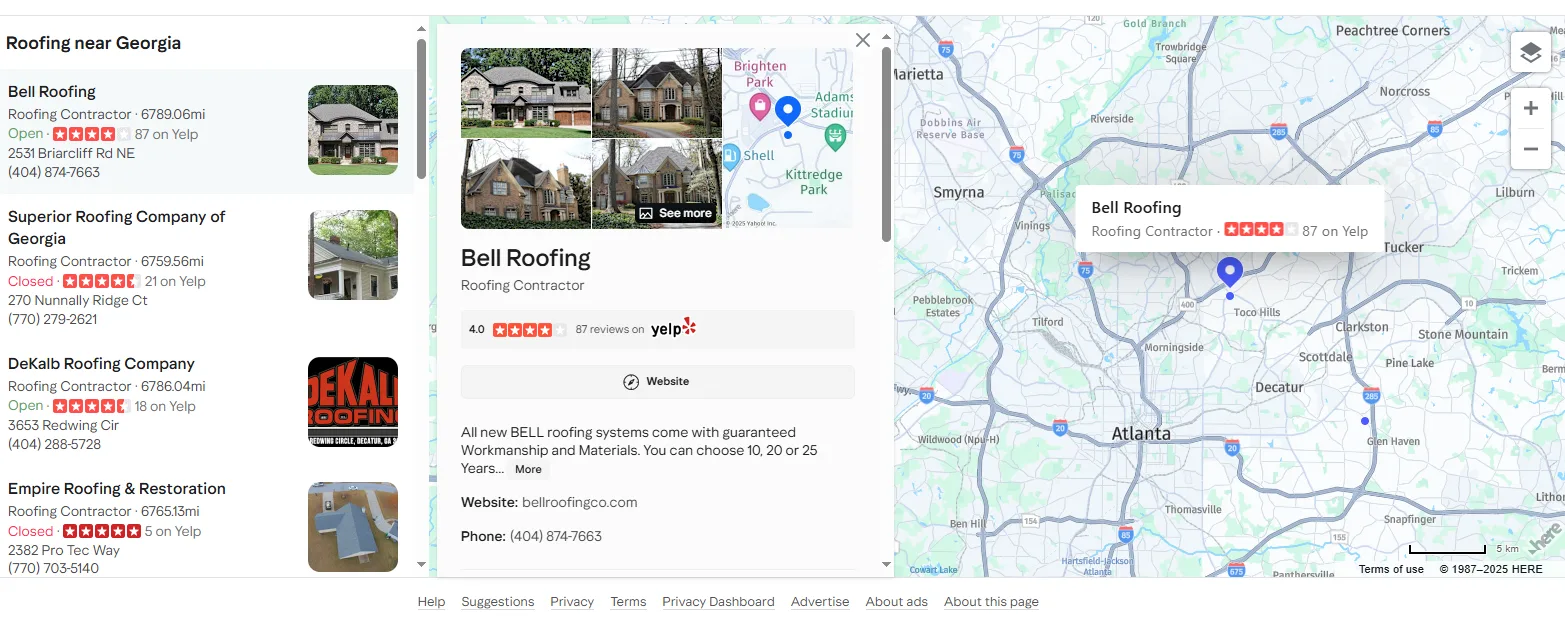
Task: Click Terms of use on the map
Action: point(1391,569)
